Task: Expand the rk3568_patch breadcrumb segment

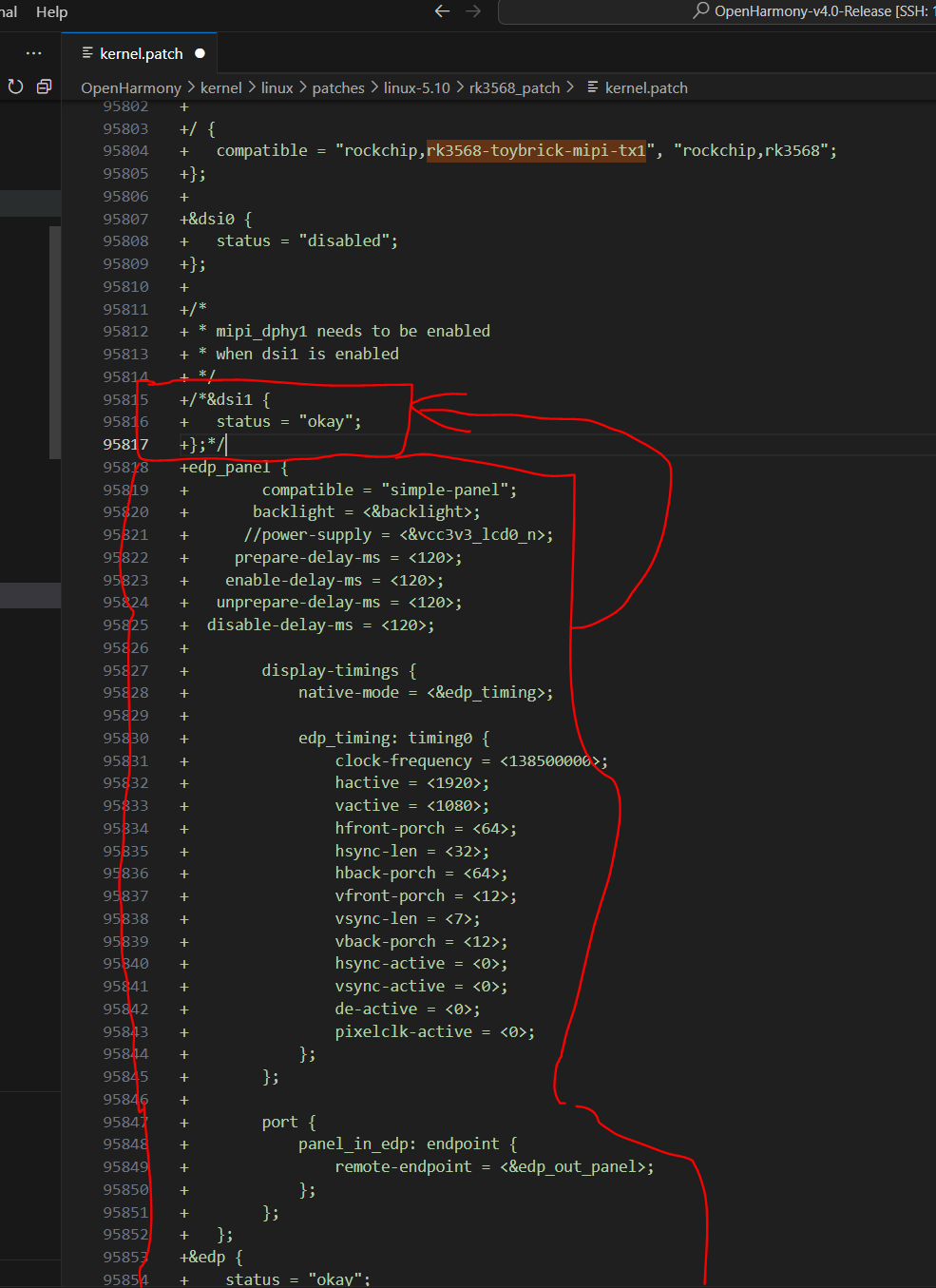Action: coord(514,87)
